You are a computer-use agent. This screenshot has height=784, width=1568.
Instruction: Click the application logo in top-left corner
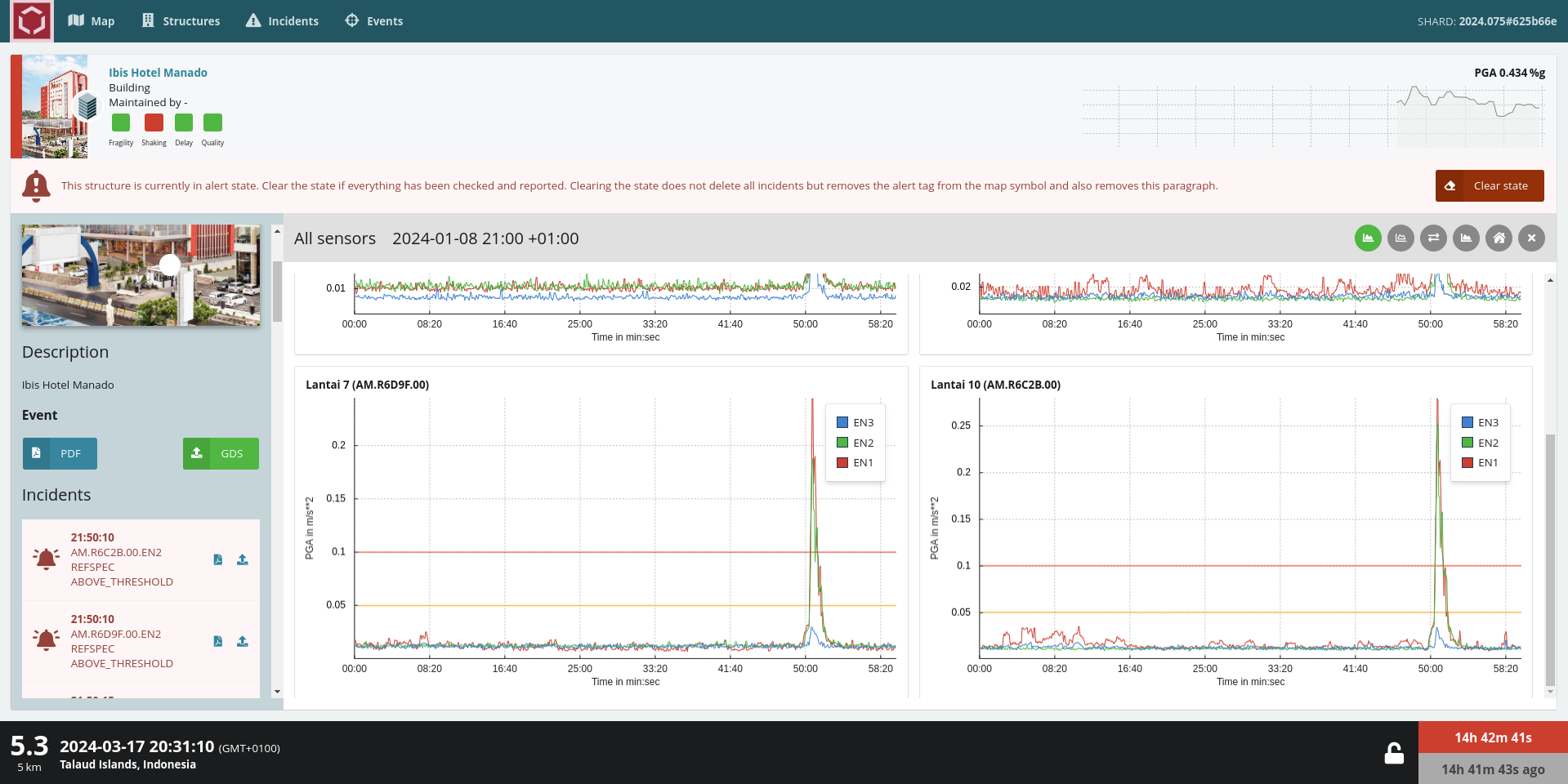click(x=32, y=20)
